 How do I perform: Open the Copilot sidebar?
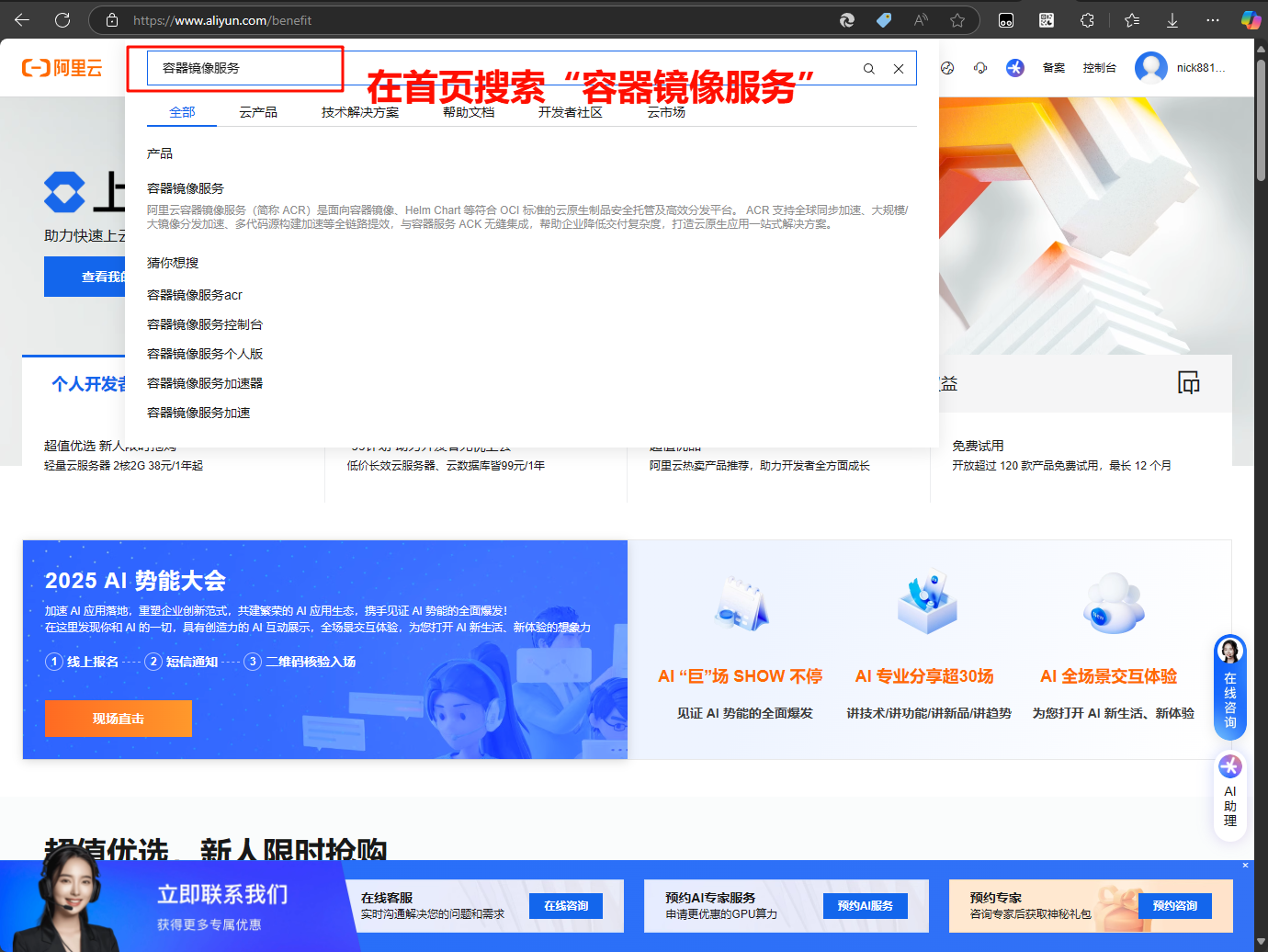pyautogui.click(x=1251, y=20)
